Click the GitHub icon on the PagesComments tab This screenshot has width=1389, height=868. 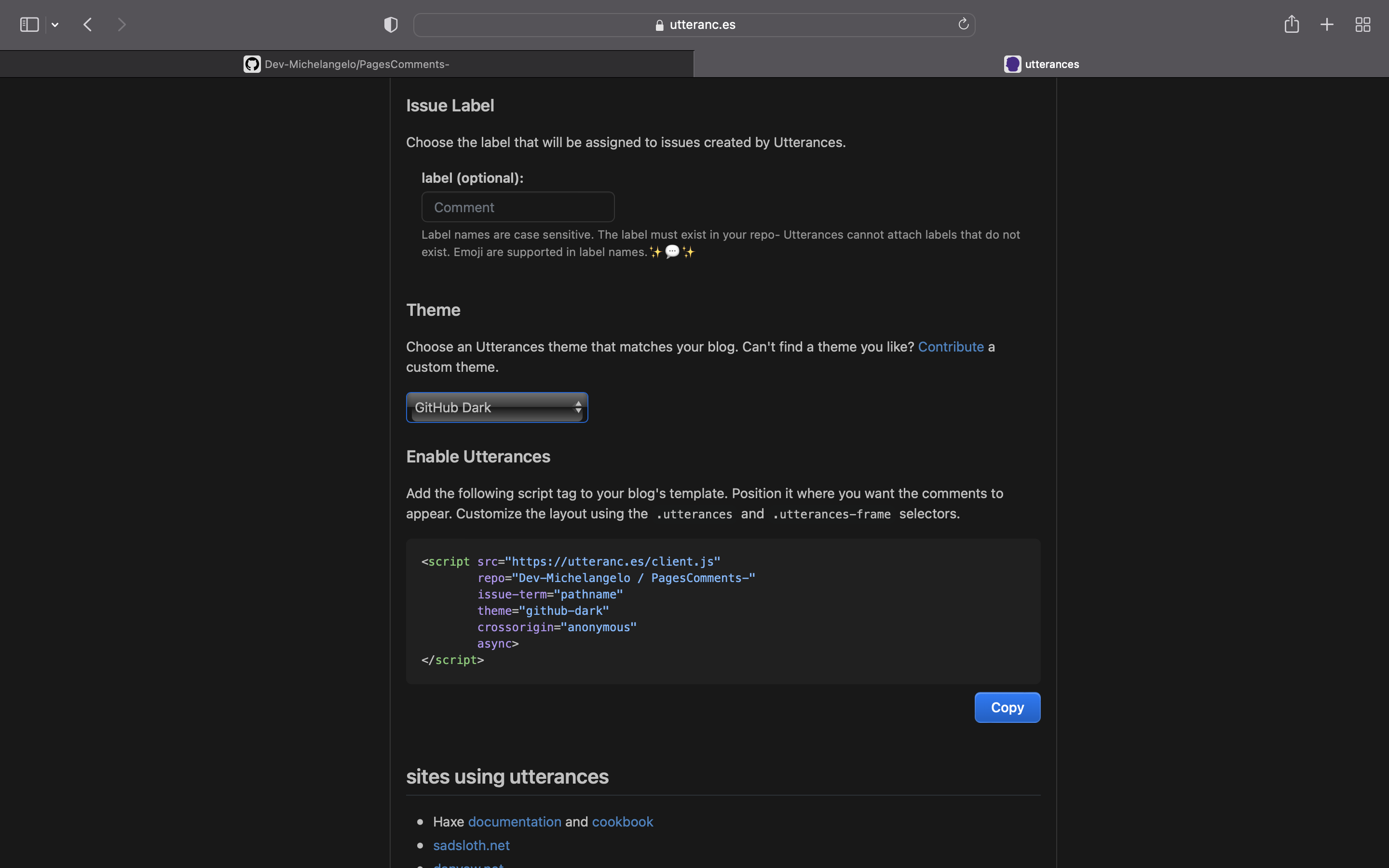(x=252, y=64)
